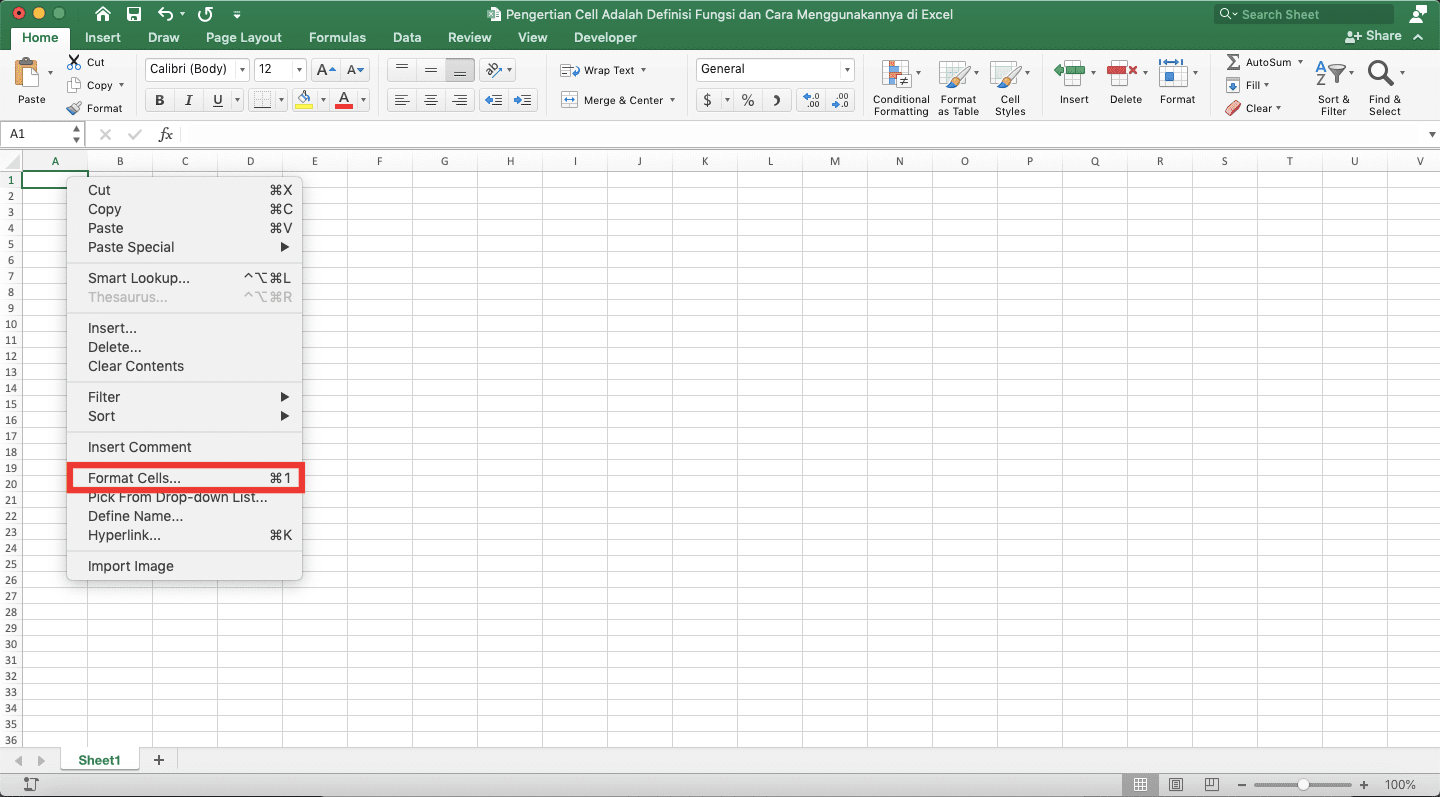This screenshot has height=797, width=1440.
Task: Toggle center text horizontally
Action: click(x=431, y=100)
